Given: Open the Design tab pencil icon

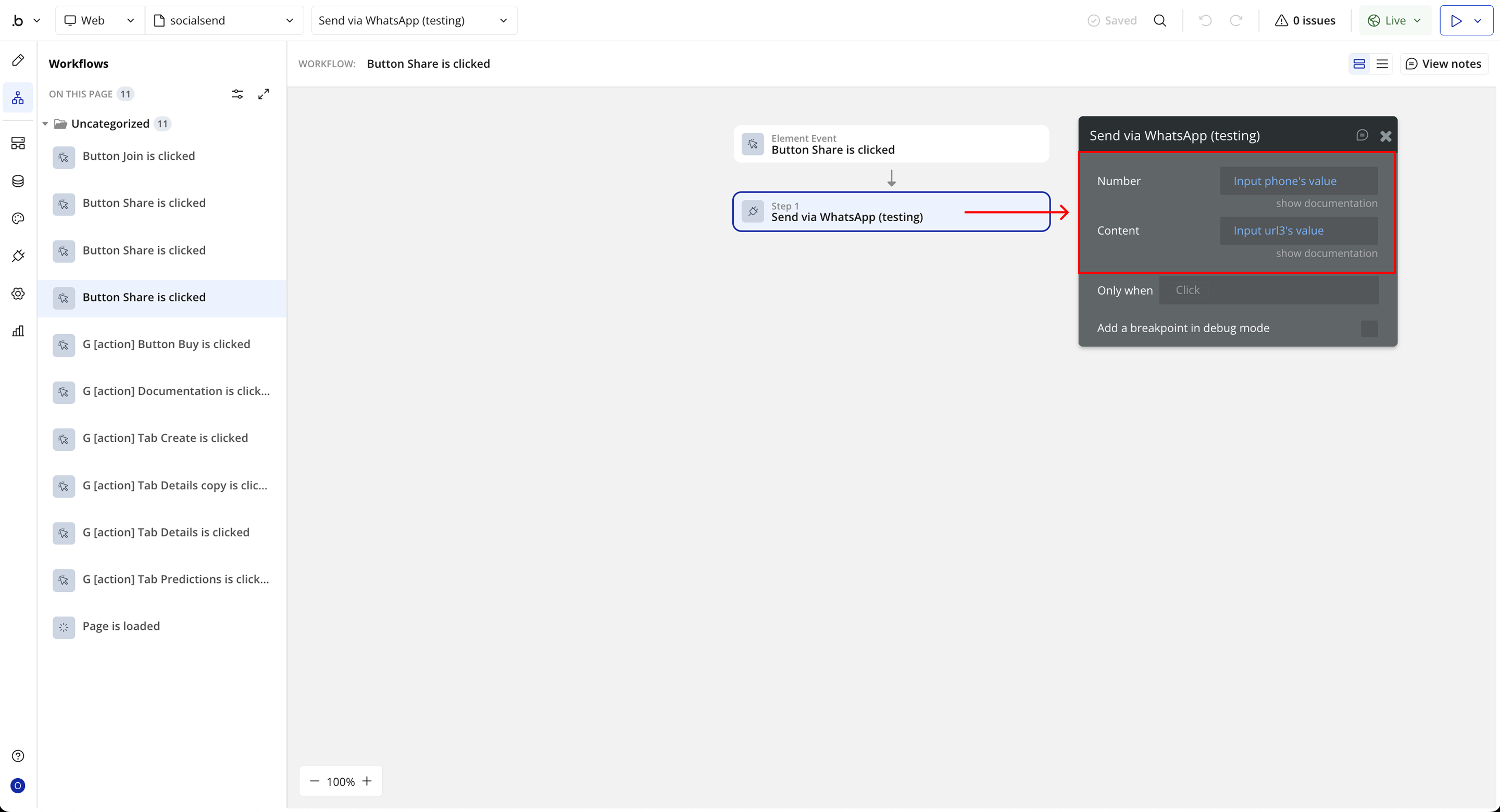Looking at the screenshot, I should [18, 60].
